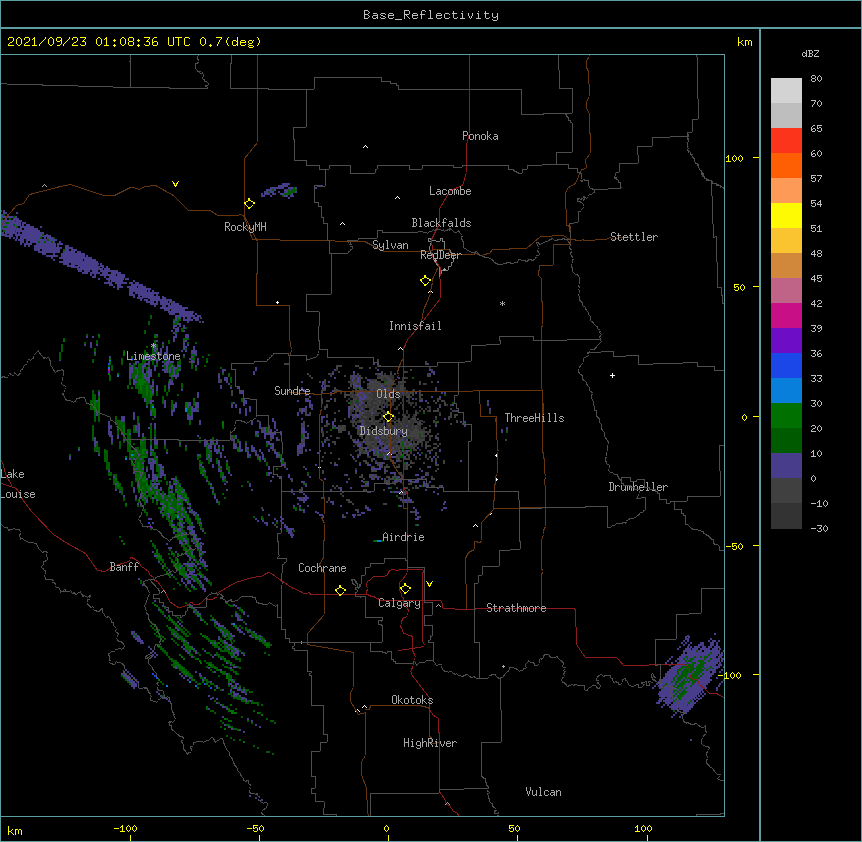The height and width of the screenshot is (842, 862).
Task: Click the 100 tick label on right km axis
Action: tap(734, 158)
